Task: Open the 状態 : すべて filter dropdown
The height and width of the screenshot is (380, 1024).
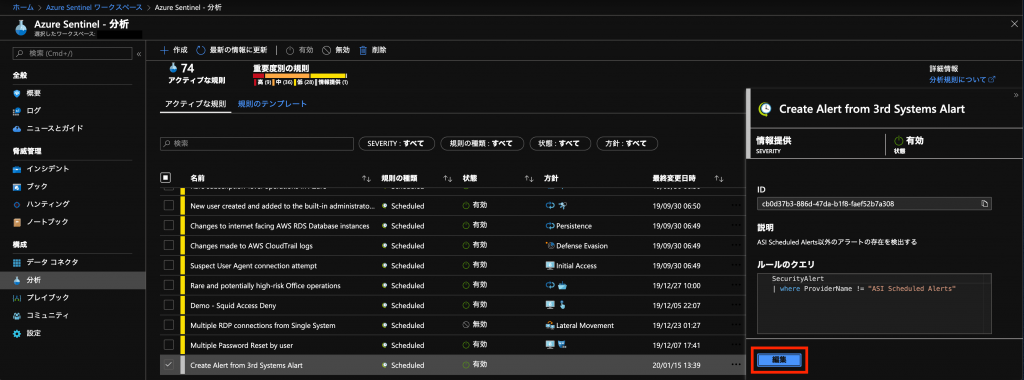Action: click(x=560, y=144)
